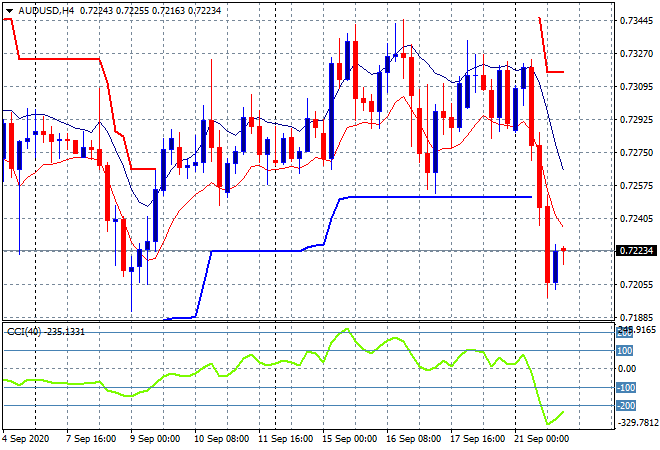Select the 21 Sep 00:00 time label
Viewport: 660px width, 450px height.
pyautogui.click(x=541, y=439)
